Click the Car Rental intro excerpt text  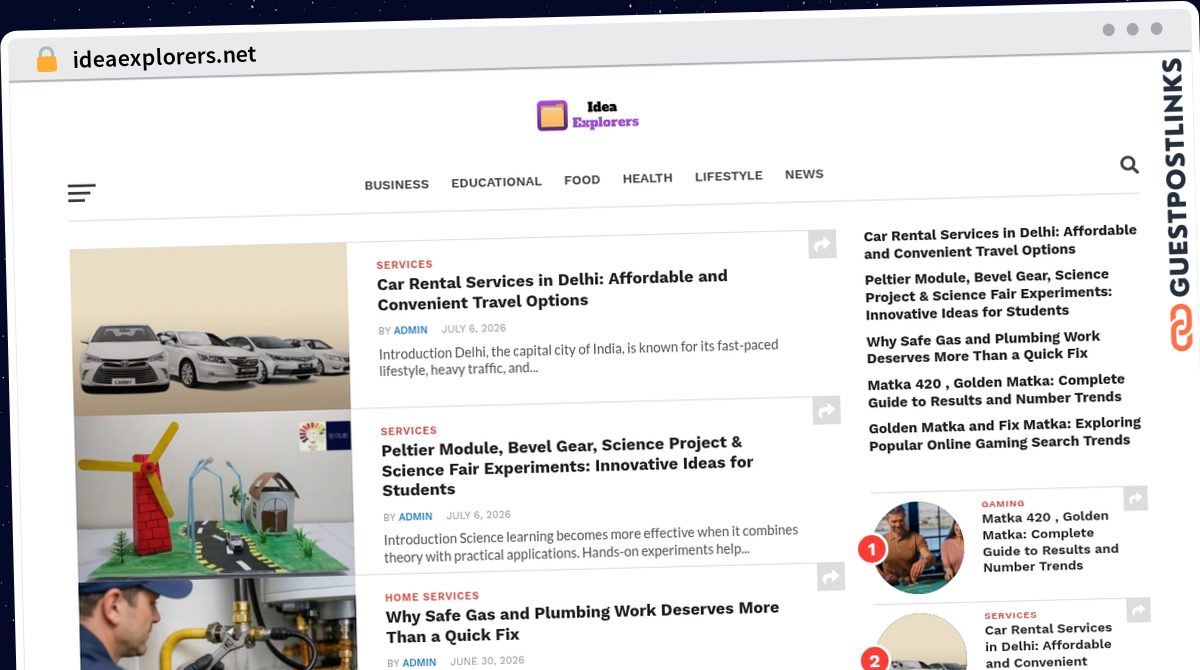578,357
